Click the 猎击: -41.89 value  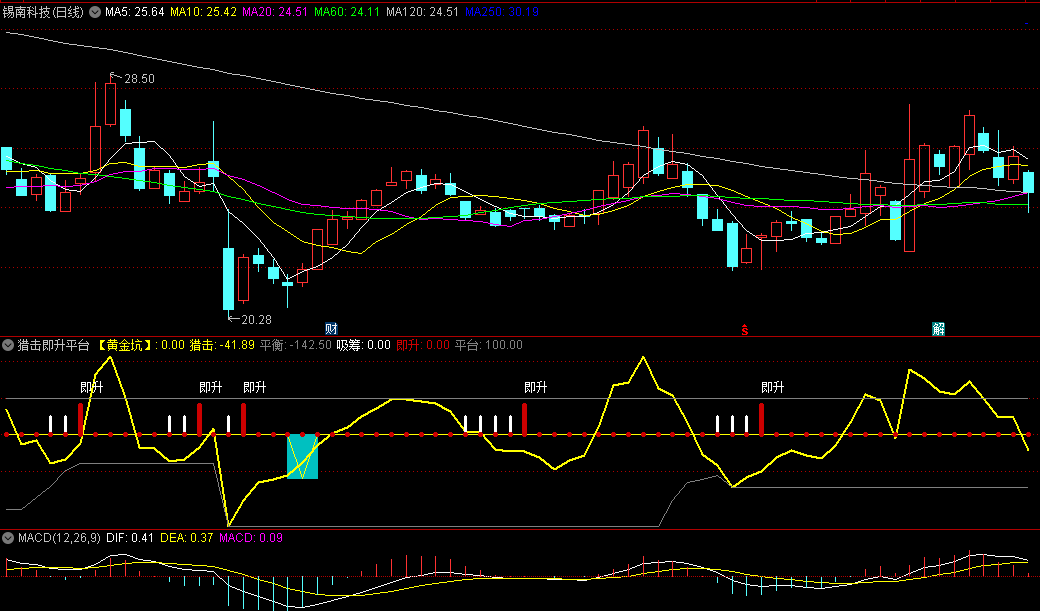tap(222, 345)
